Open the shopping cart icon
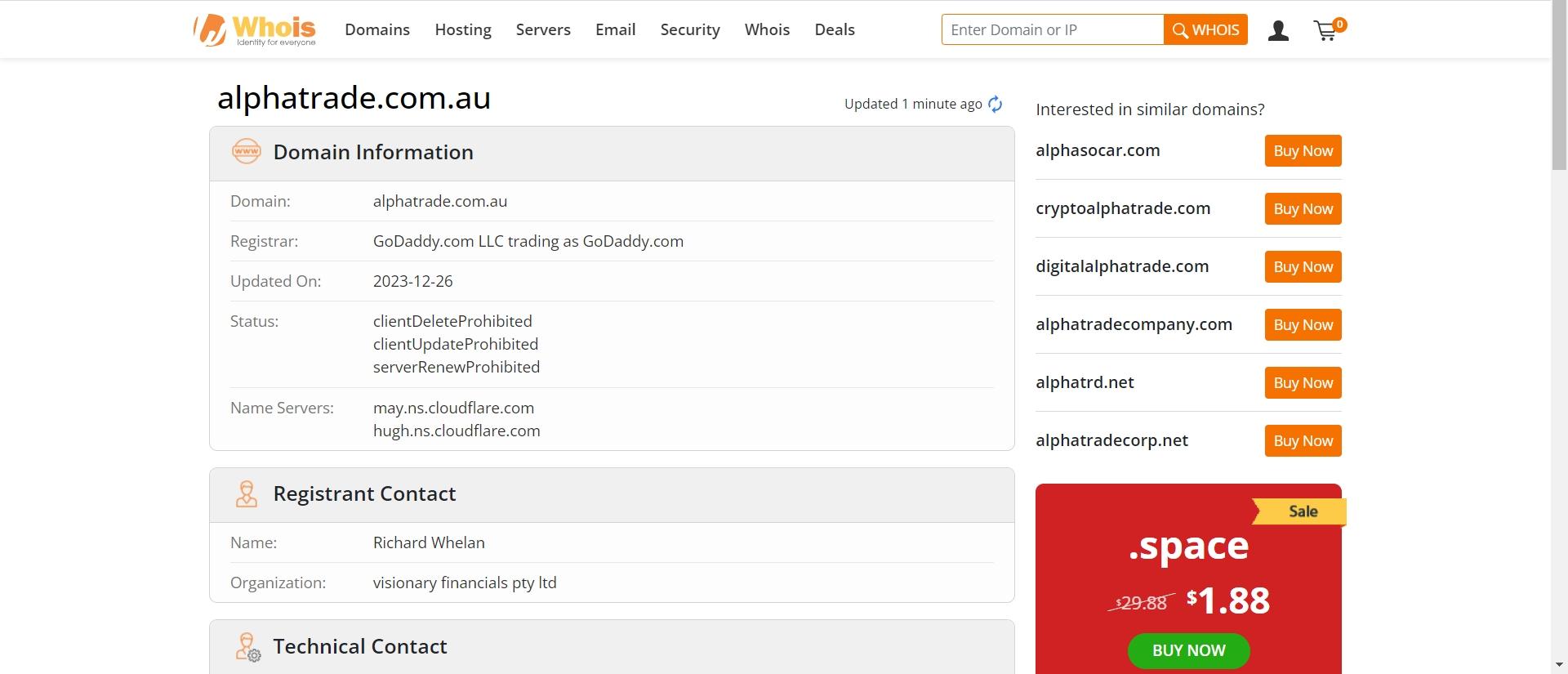1568x674 pixels. pos(1329,29)
